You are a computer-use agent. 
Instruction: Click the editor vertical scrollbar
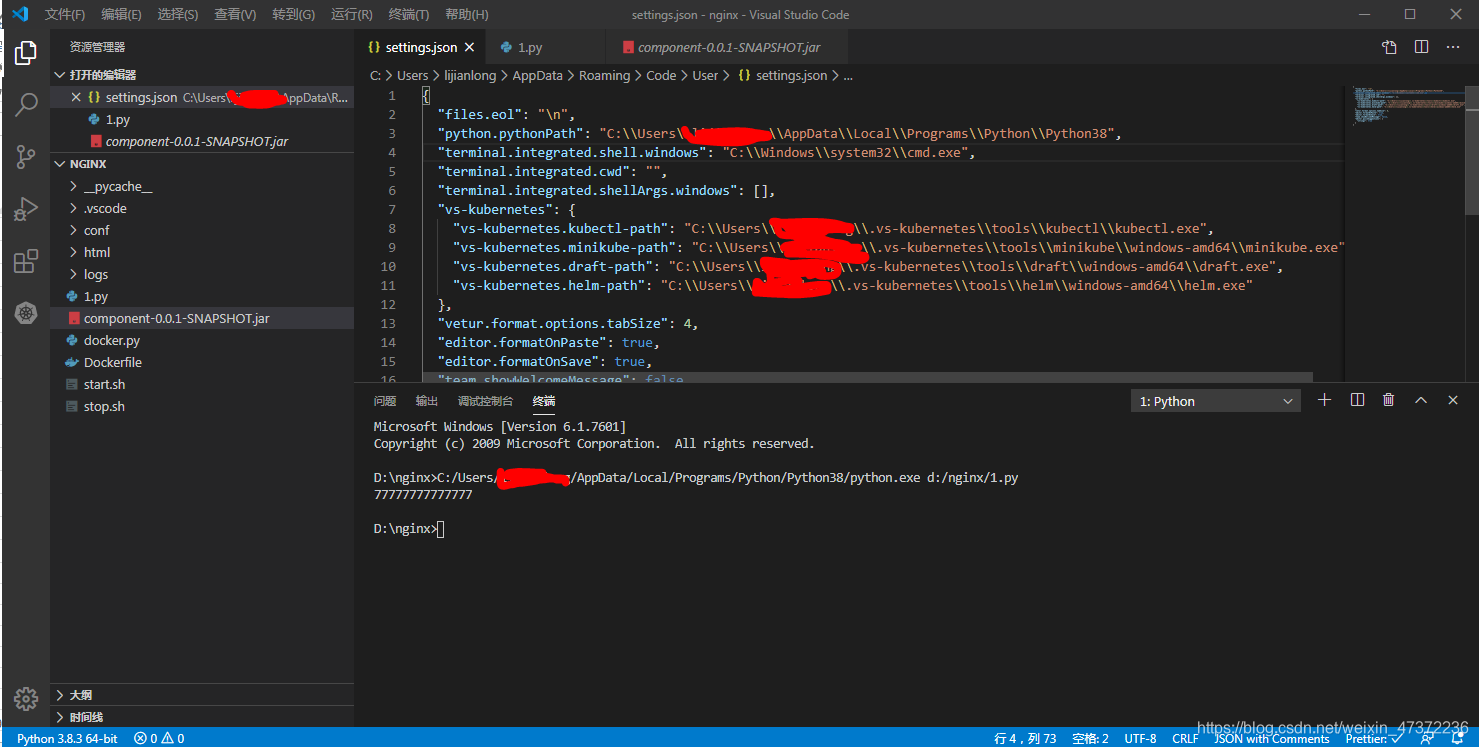click(1471, 149)
